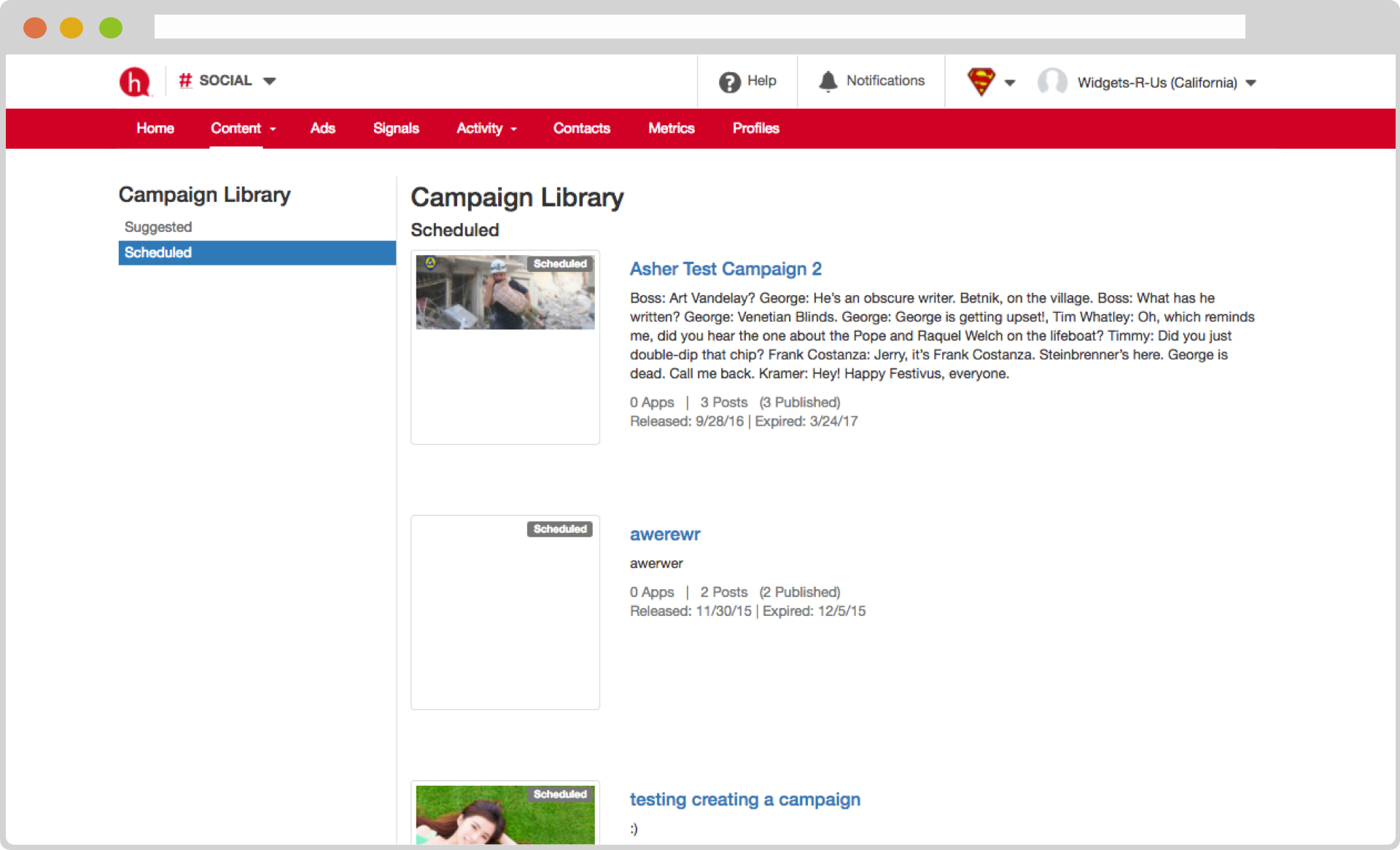Open Notifications panel
1400x850 pixels.
pyautogui.click(x=885, y=81)
